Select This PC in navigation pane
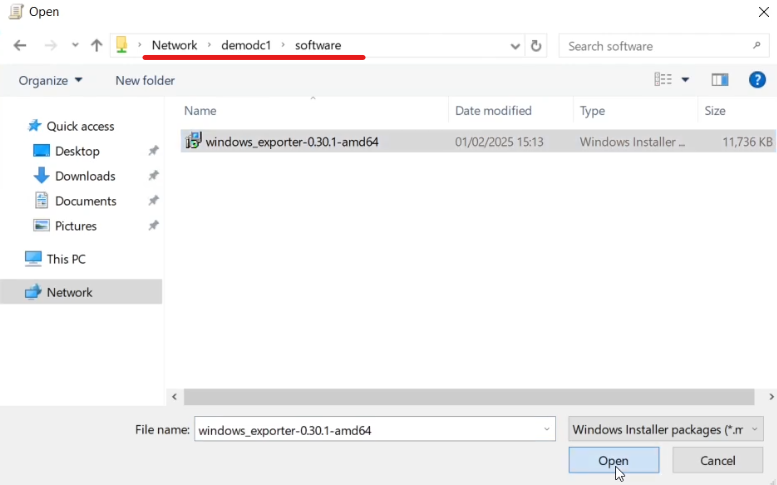 [66, 259]
